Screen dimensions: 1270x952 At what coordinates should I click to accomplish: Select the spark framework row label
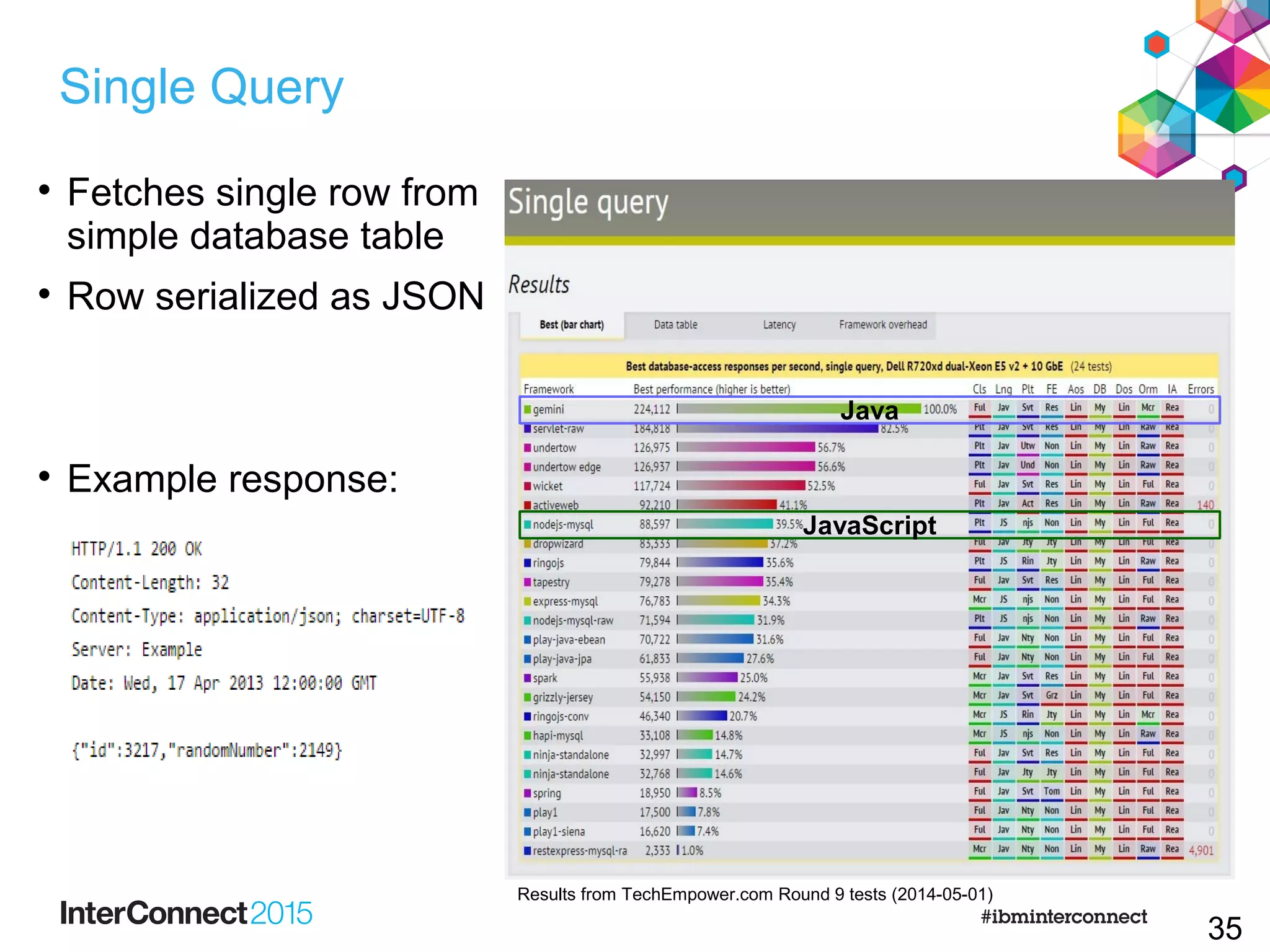[x=545, y=679]
